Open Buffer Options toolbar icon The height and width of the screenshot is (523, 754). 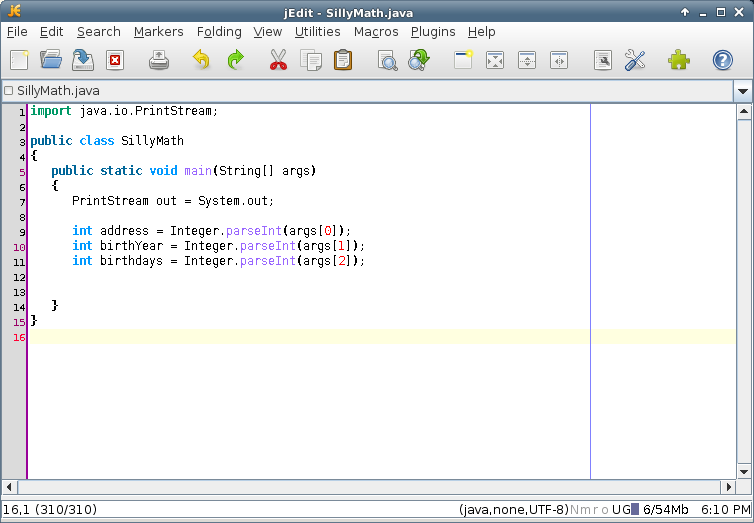[x=603, y=61]
